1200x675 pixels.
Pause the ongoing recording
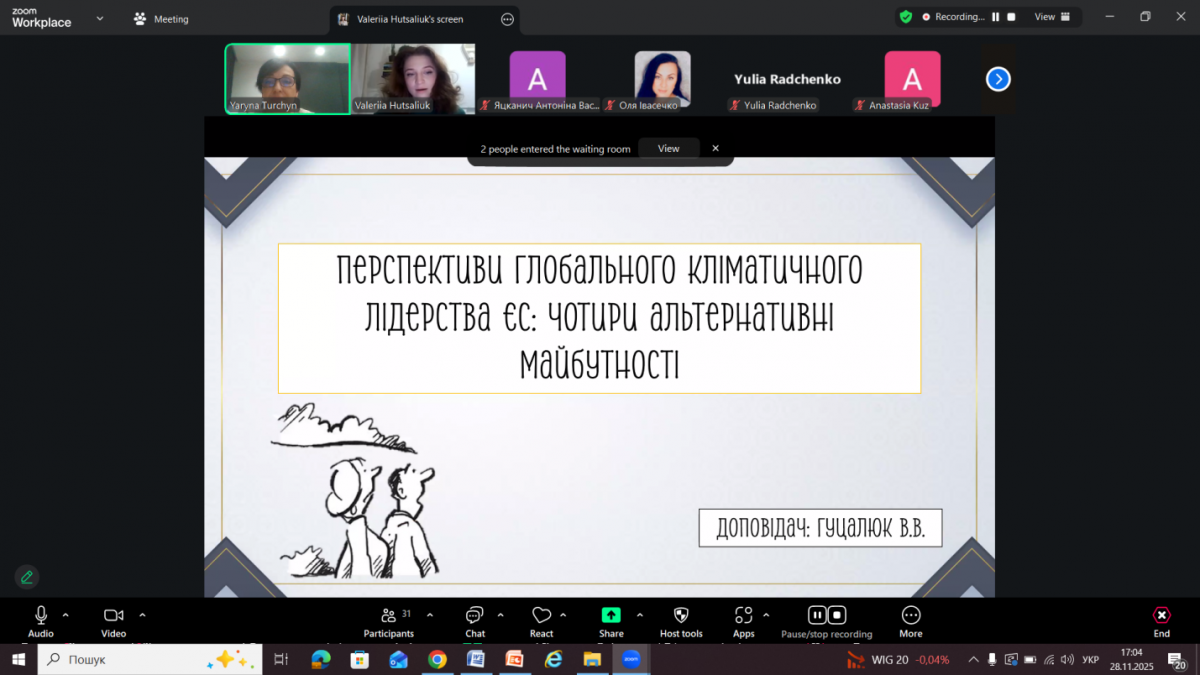816,615
